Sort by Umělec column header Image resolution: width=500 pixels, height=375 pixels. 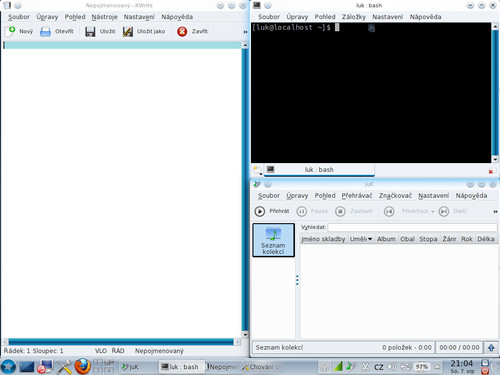coord(361,239)
